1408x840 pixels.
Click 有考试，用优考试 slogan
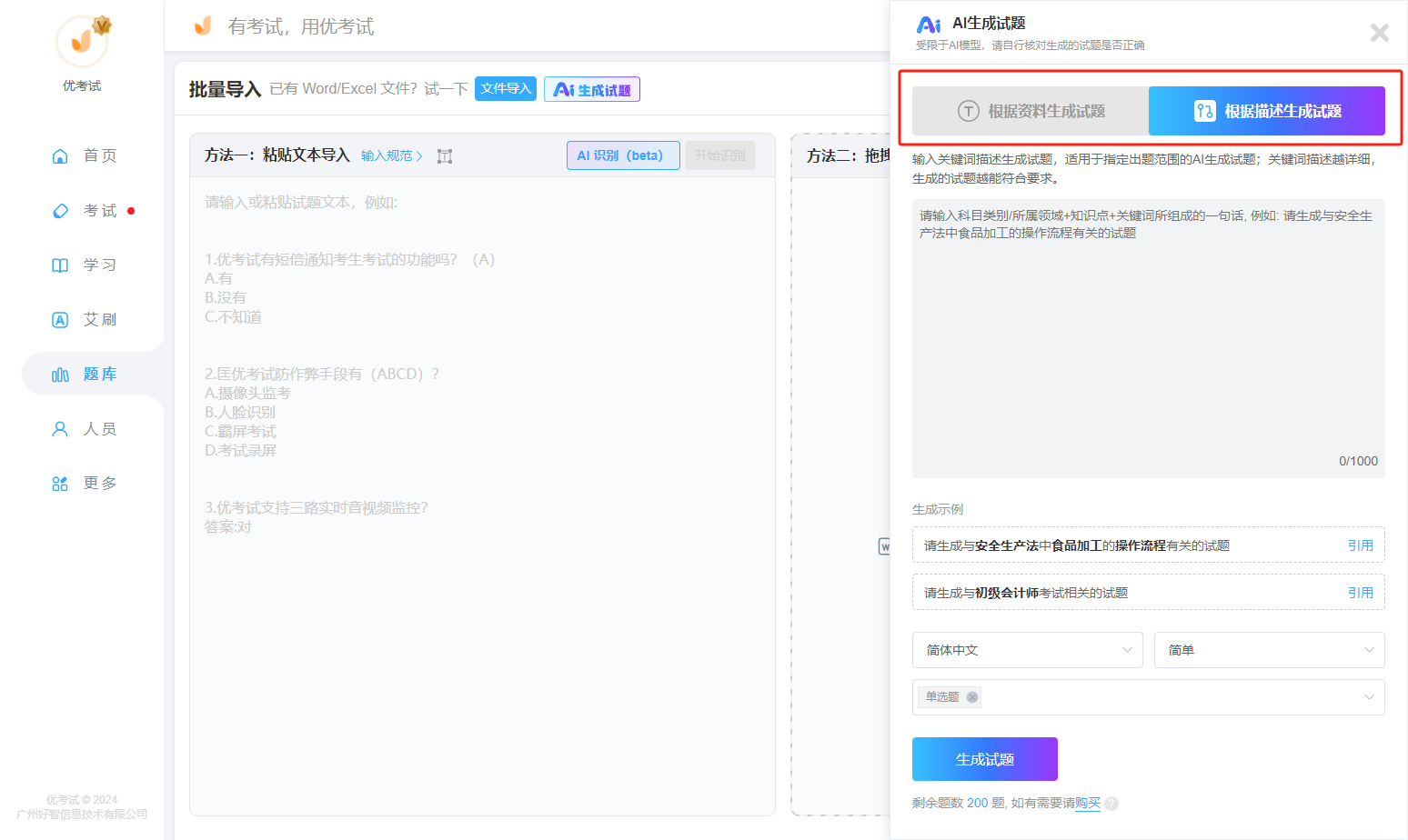(301, 26)
